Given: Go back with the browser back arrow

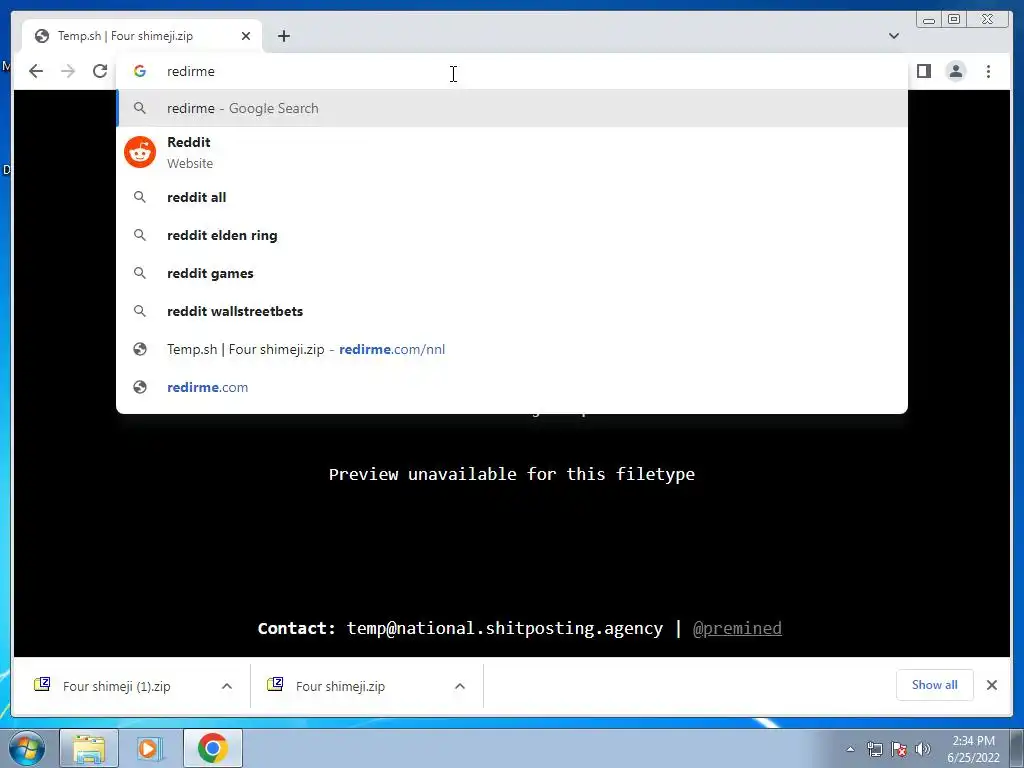Looking at the screenshot, I should 36,71.
